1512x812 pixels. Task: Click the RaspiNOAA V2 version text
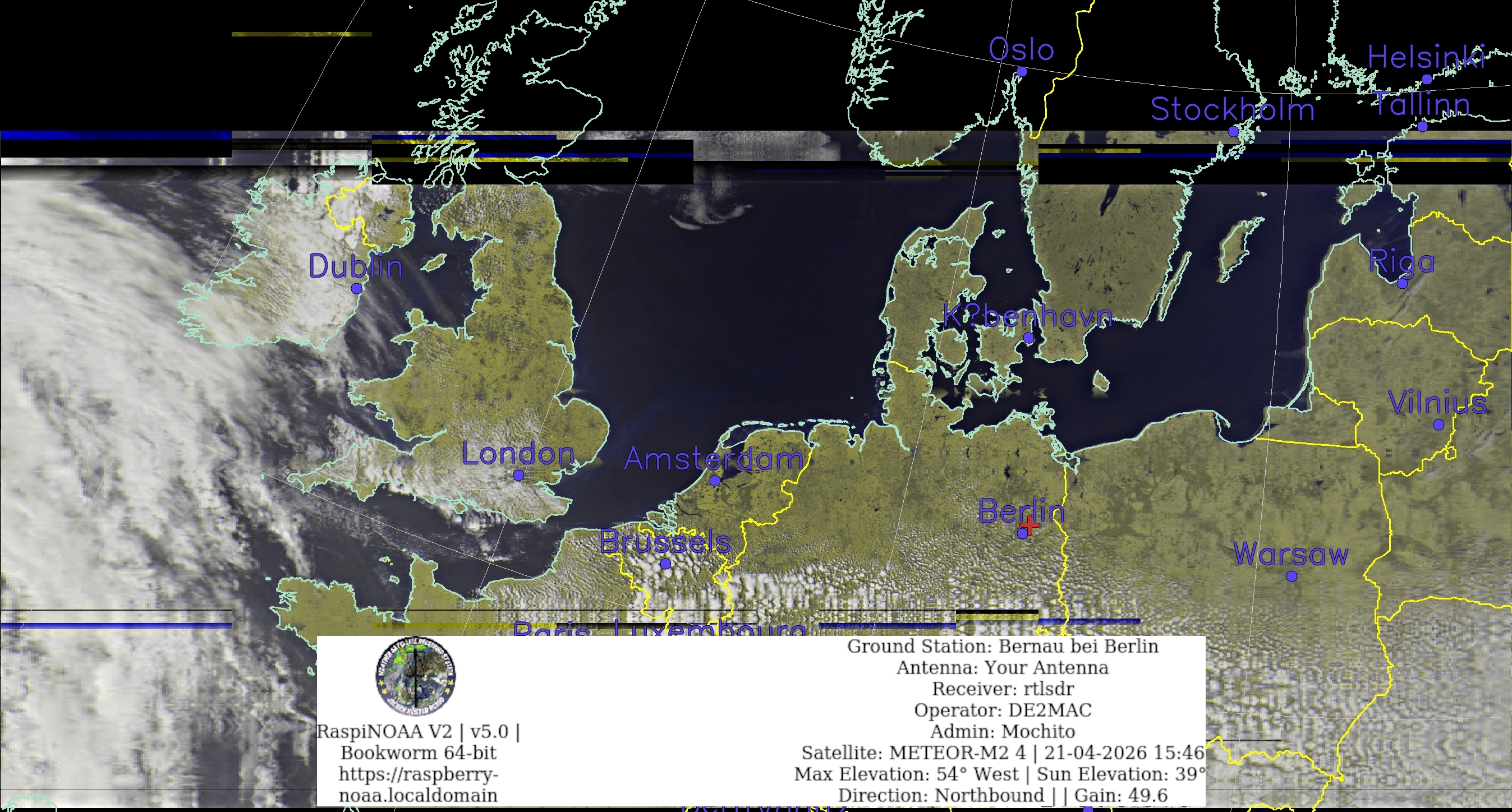[418, 731]
